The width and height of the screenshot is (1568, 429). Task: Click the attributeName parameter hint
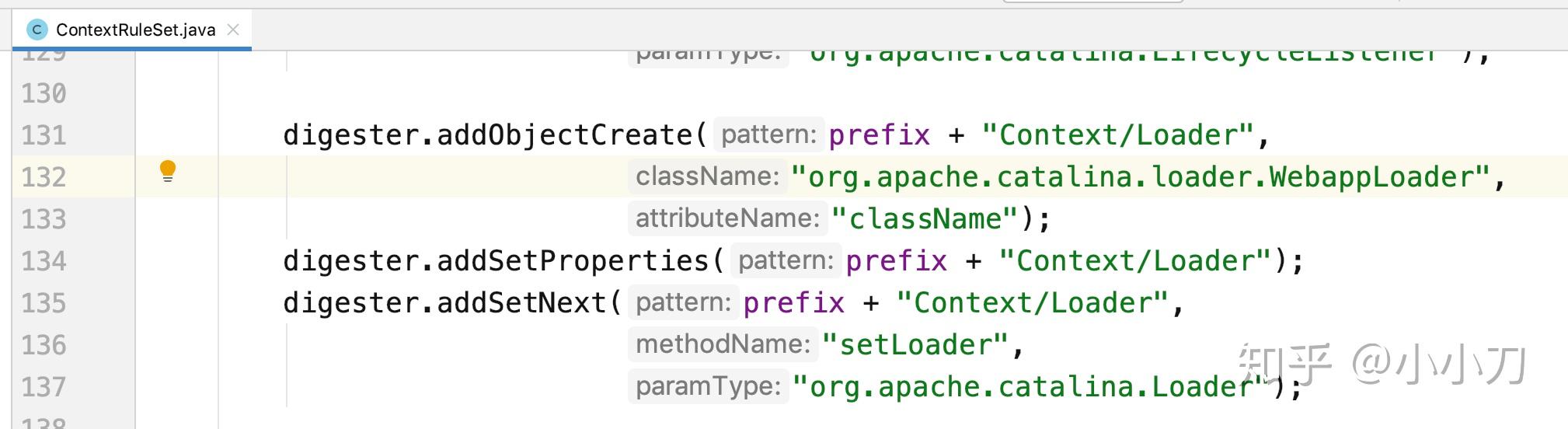click(727, 218)
